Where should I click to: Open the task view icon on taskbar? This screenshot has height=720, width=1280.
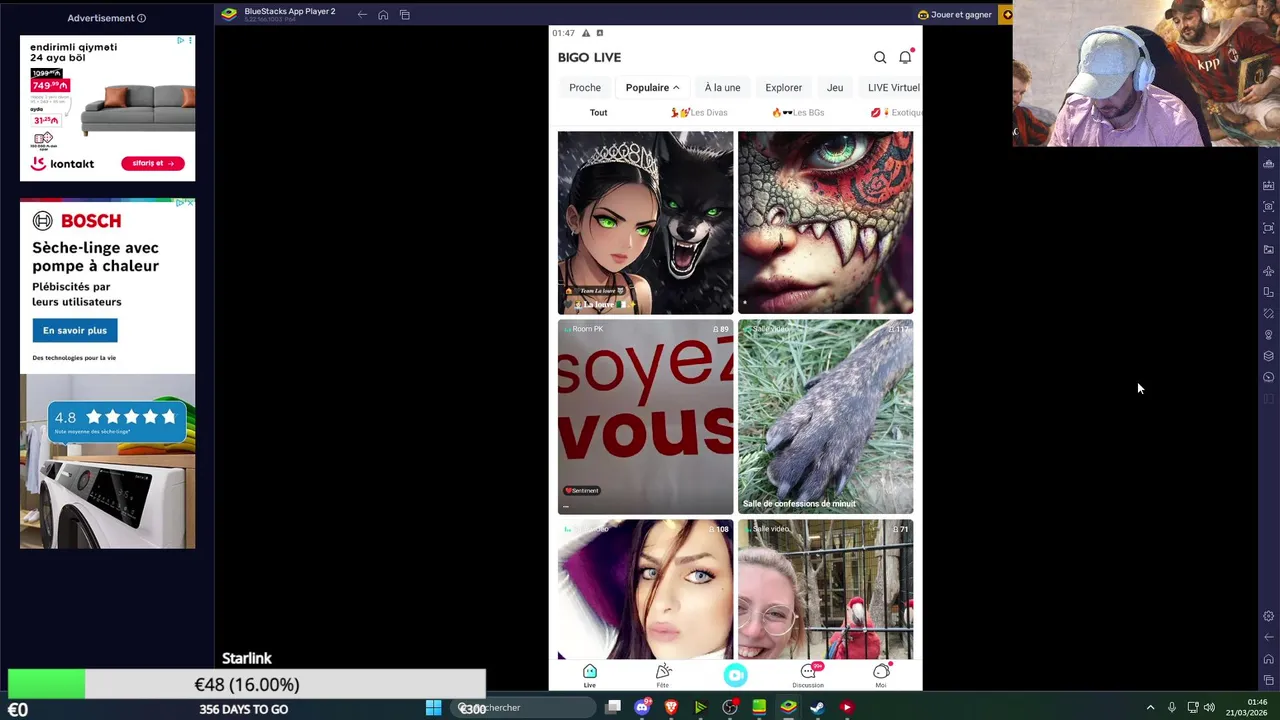[x=613, y=707]
